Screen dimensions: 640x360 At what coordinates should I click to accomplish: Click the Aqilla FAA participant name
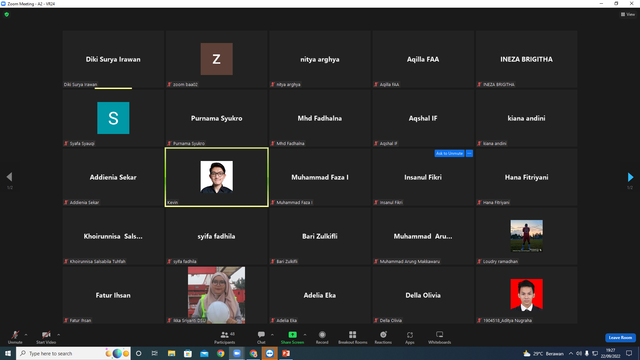tap(423, 59)
